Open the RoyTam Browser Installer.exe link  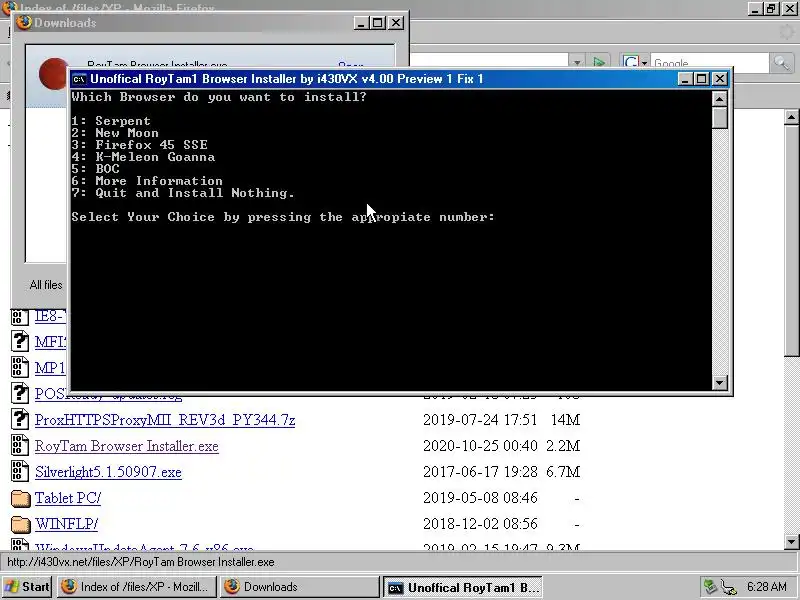click(x=127, y=446)
